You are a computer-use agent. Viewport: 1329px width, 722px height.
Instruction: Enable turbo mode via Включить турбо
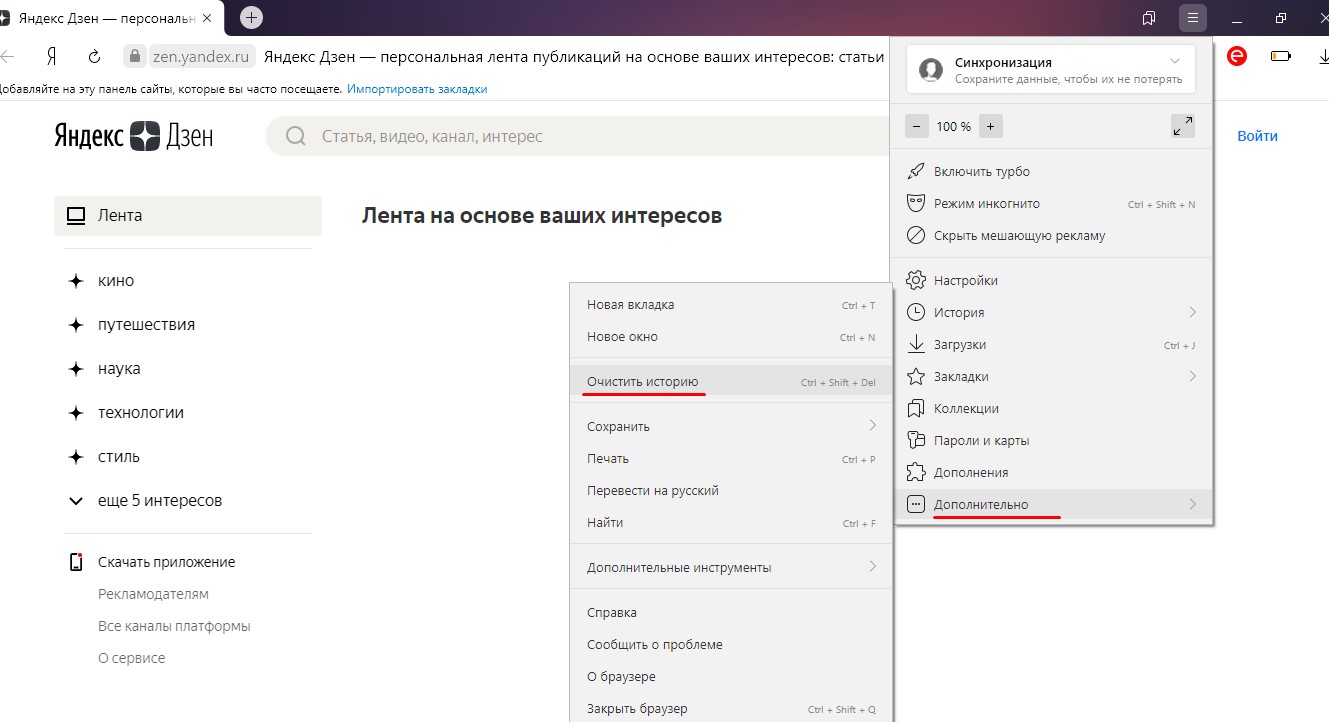pos(1052,171)
